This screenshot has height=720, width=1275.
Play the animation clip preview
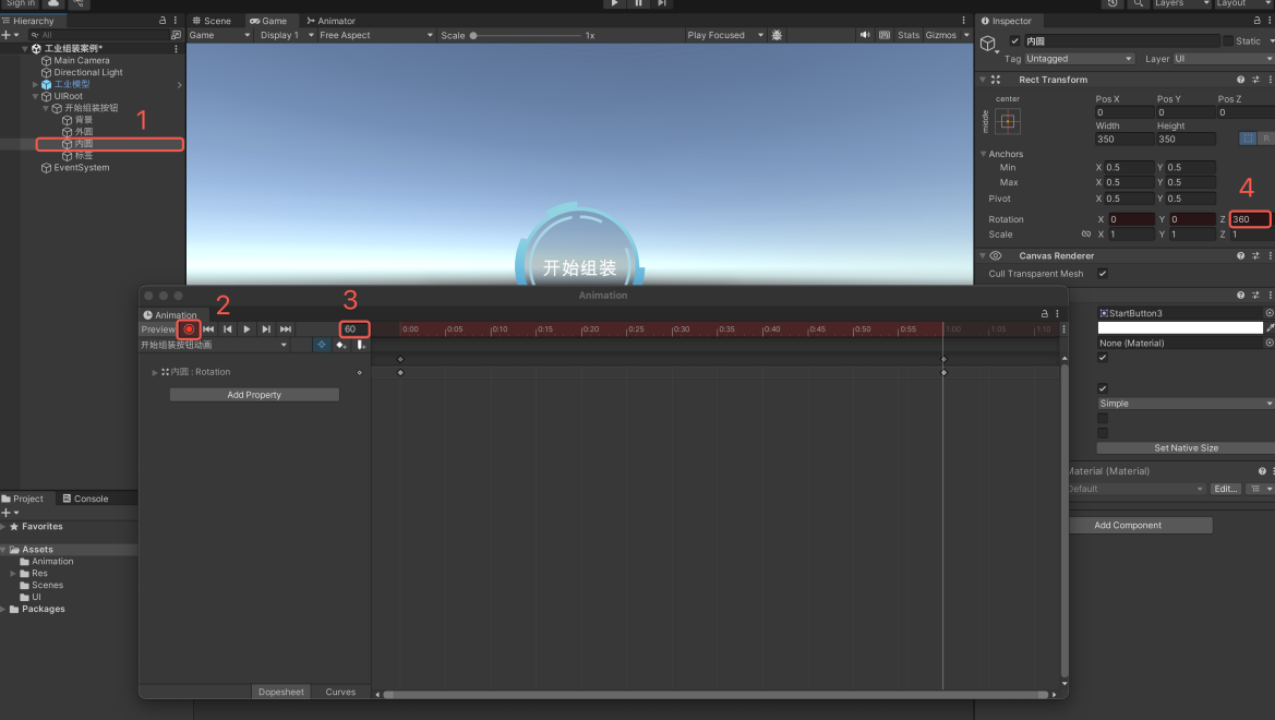click(x=247, y=329)
